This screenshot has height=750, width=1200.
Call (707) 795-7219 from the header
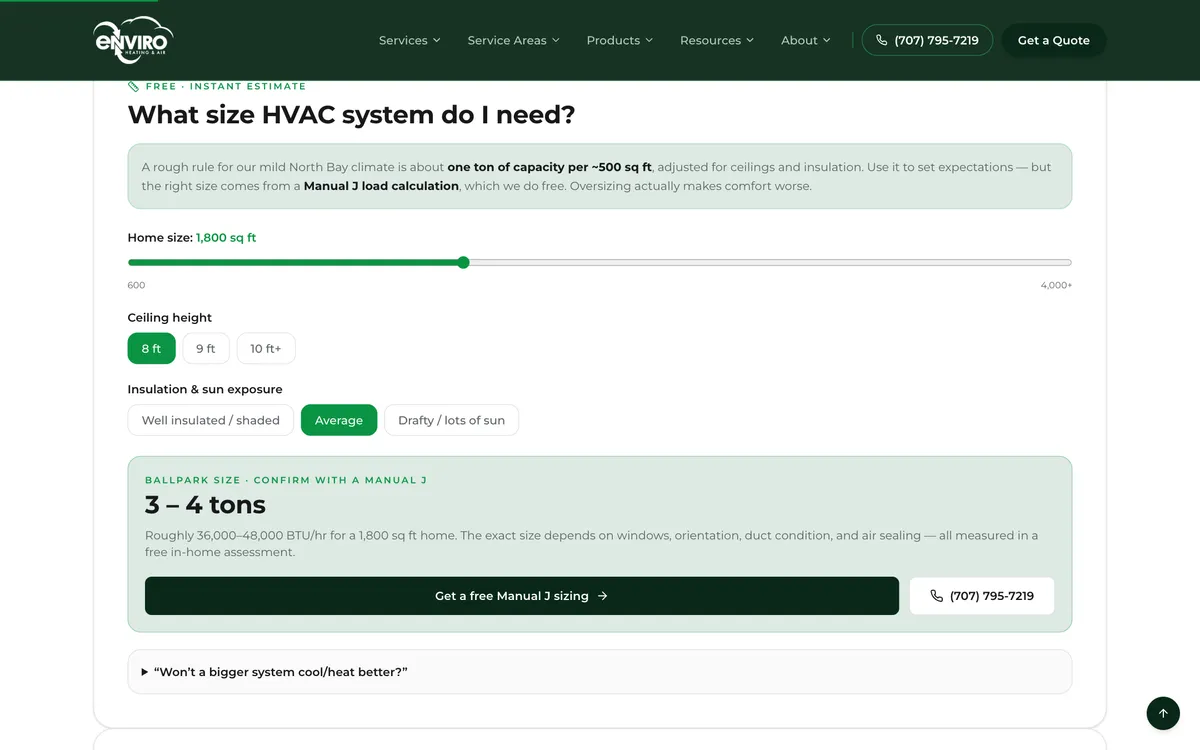pos(927,40)
